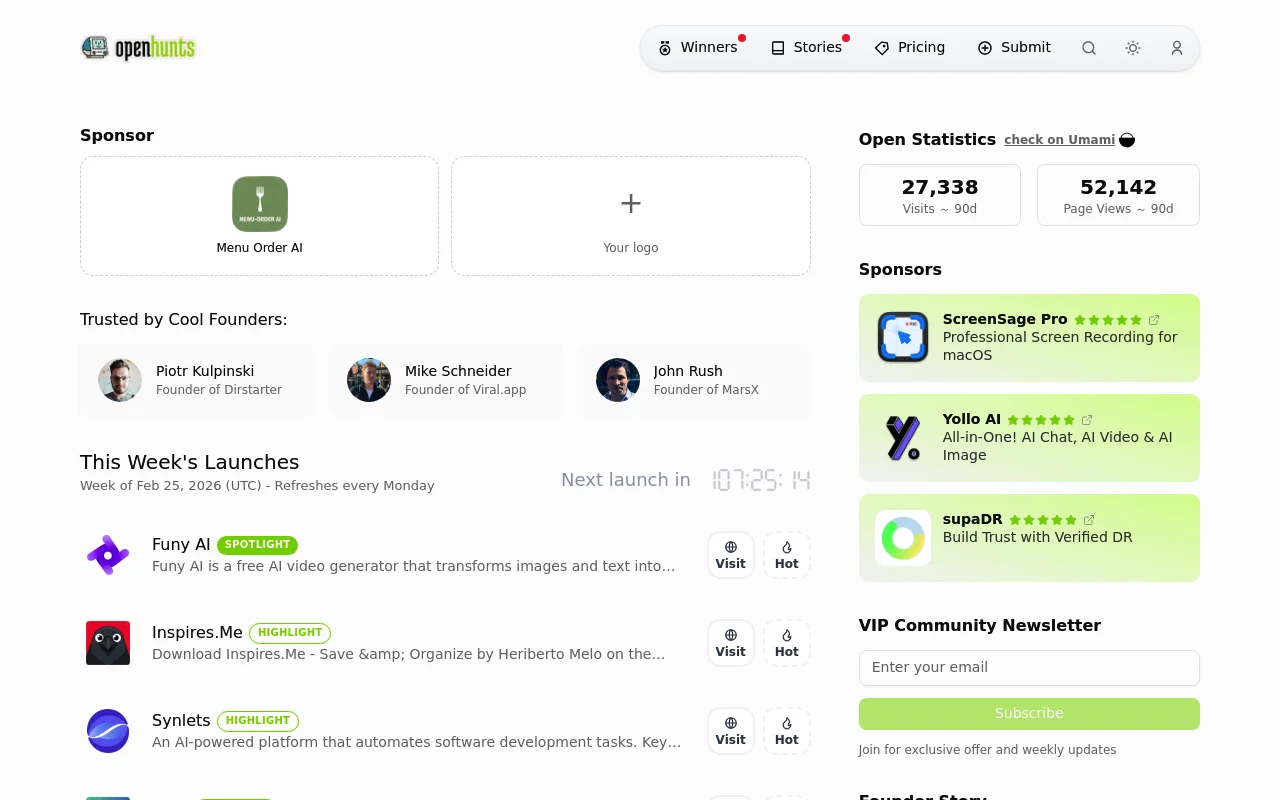Open search with the magnifying glass icon
The height and width of the screenshot is (800, 1280).
1088,47
